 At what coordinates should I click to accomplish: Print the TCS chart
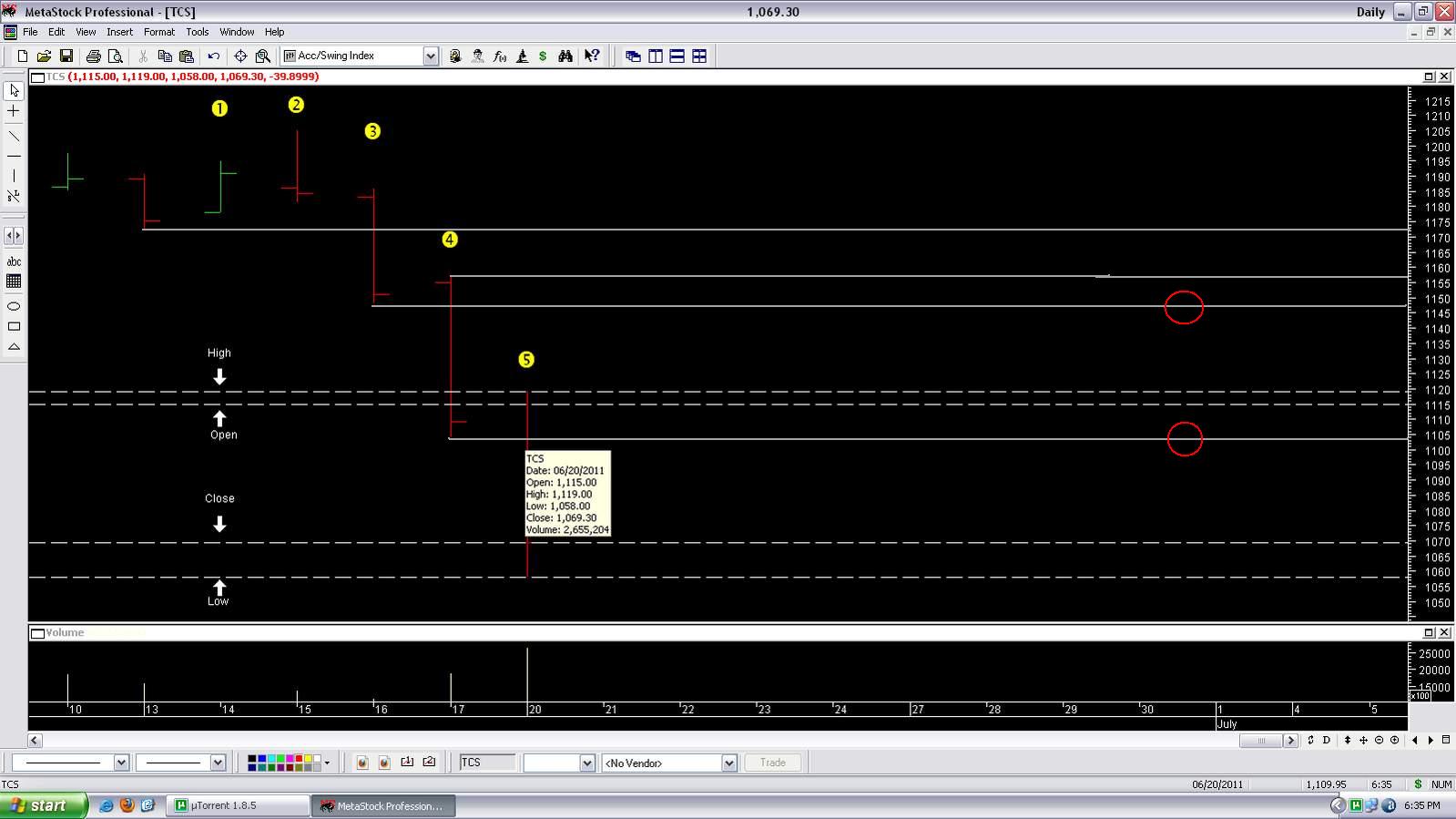coord(93,56)
